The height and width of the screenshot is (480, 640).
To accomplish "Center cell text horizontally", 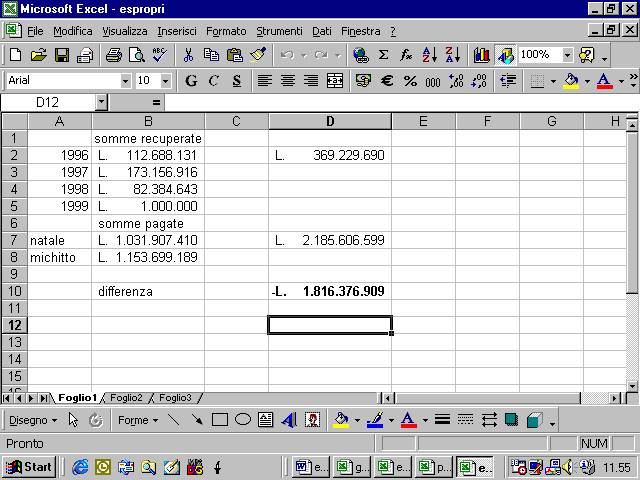I will click(288, 81).
